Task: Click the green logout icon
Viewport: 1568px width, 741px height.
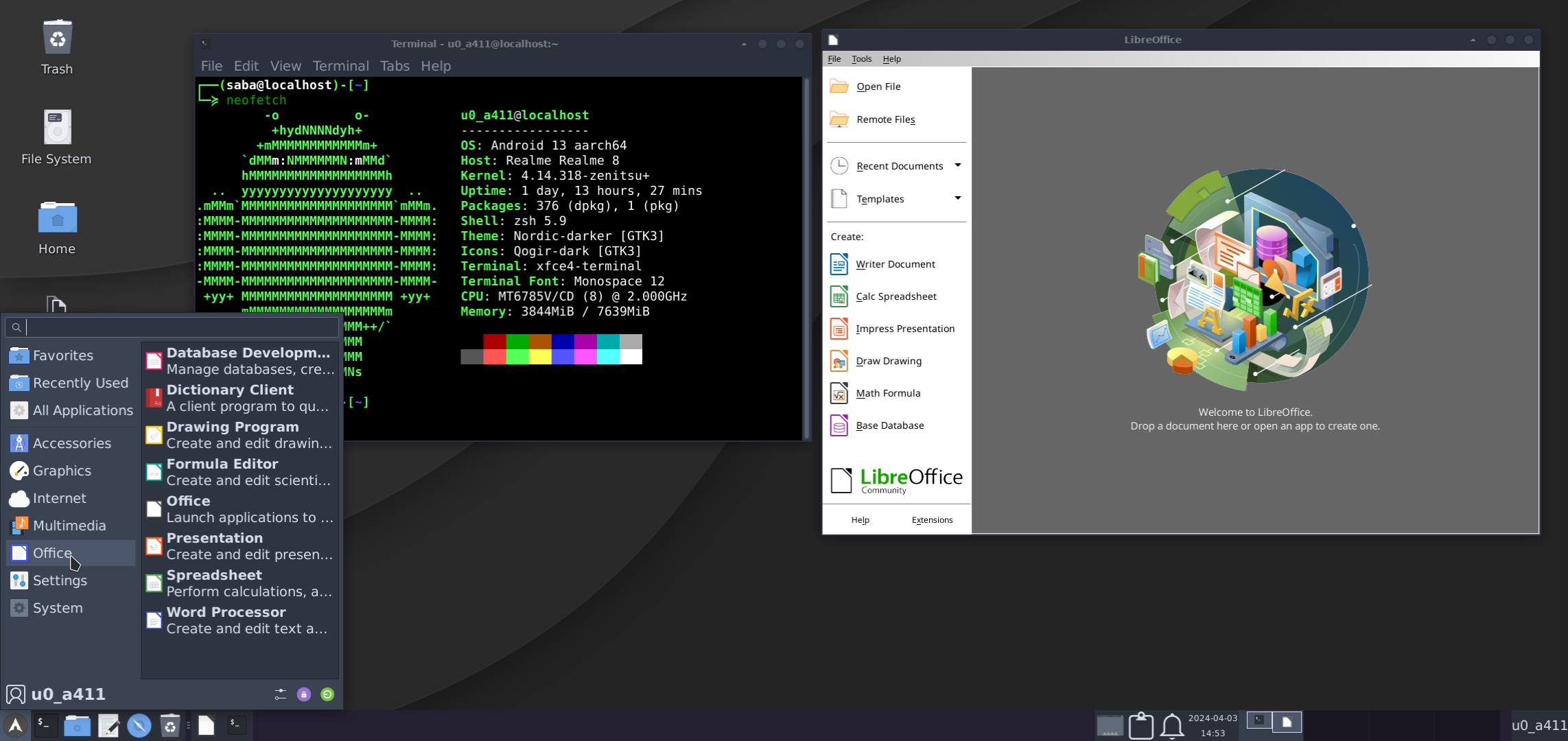Action: (x=327, y=694)
